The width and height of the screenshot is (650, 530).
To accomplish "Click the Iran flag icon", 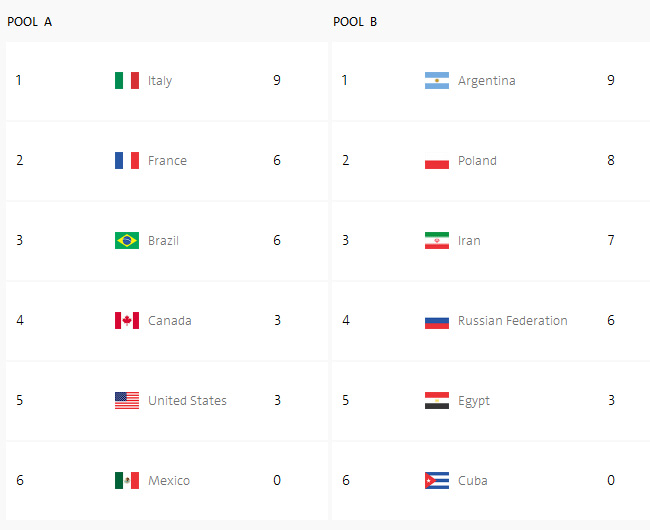I will pos(437,240).
